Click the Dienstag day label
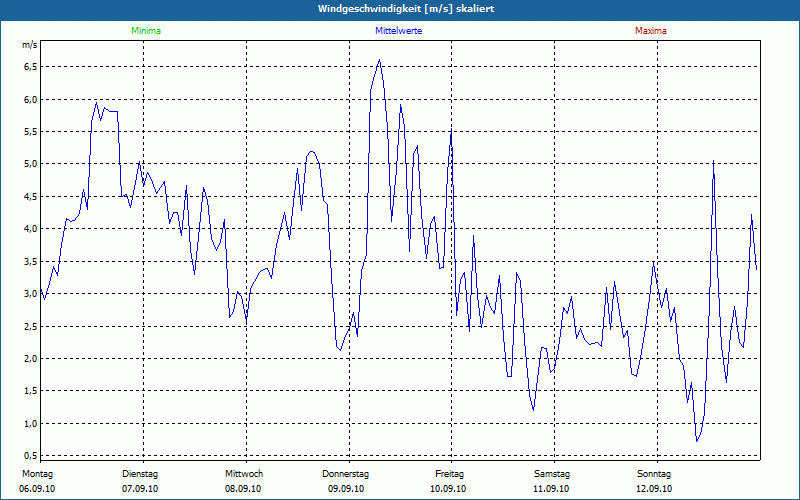This screenshot has height=500, width=800. point(140,474)
